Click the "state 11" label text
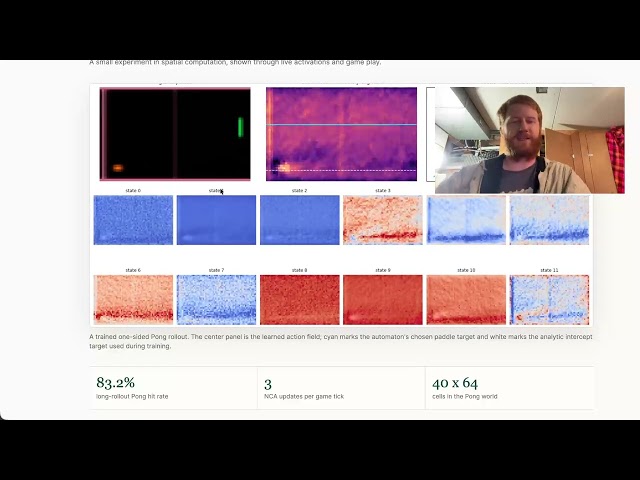 click(549, 270)
